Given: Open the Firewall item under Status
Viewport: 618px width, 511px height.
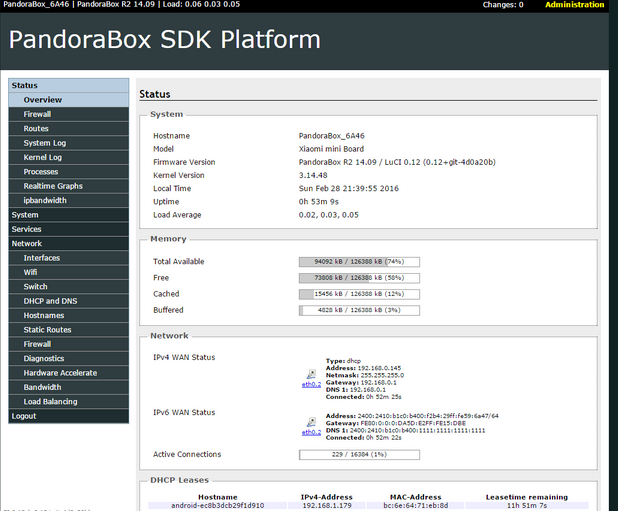Looking at the screenshot, I should click(69, 114).
